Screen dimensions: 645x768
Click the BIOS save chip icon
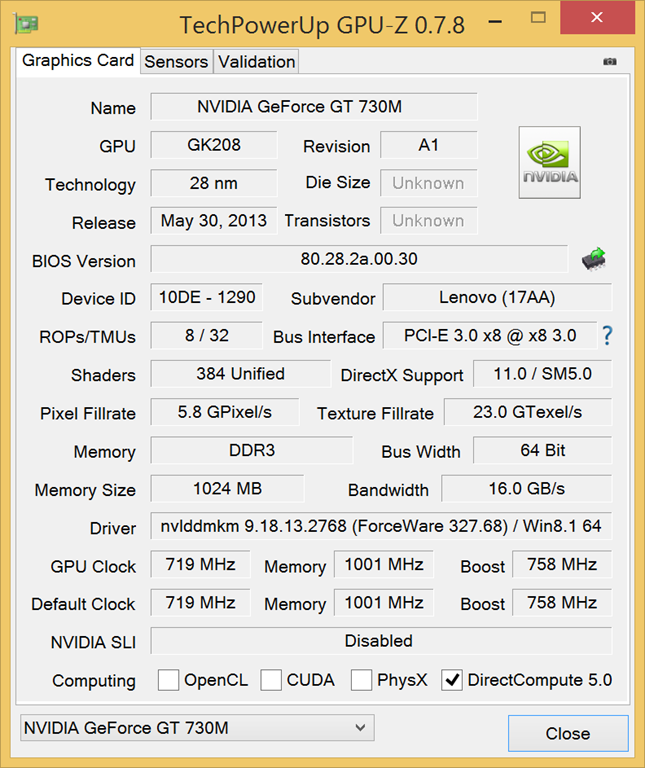[x=594, y=260]
